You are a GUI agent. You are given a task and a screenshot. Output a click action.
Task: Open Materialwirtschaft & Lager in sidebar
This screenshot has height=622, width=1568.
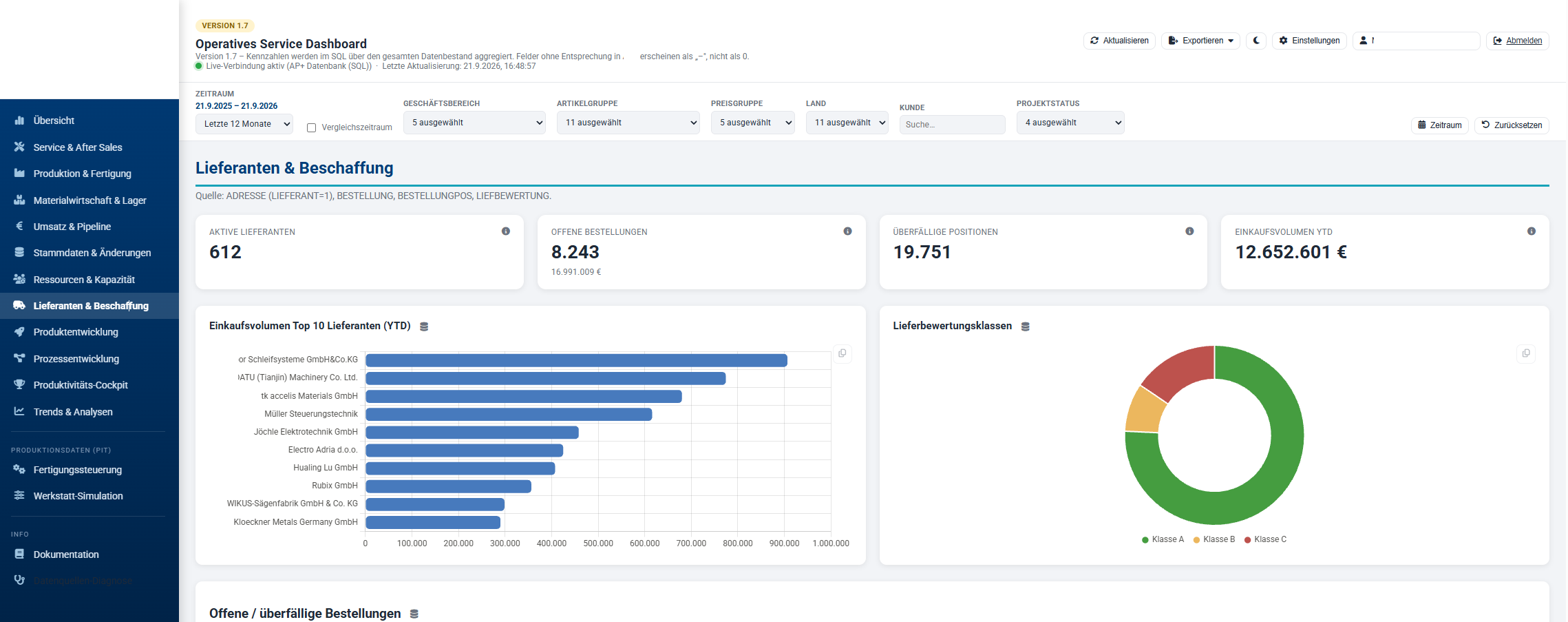[89, 200]
